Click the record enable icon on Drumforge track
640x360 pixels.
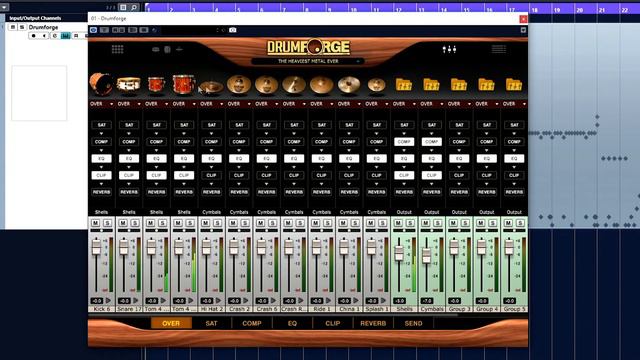[x=33, y=36]
